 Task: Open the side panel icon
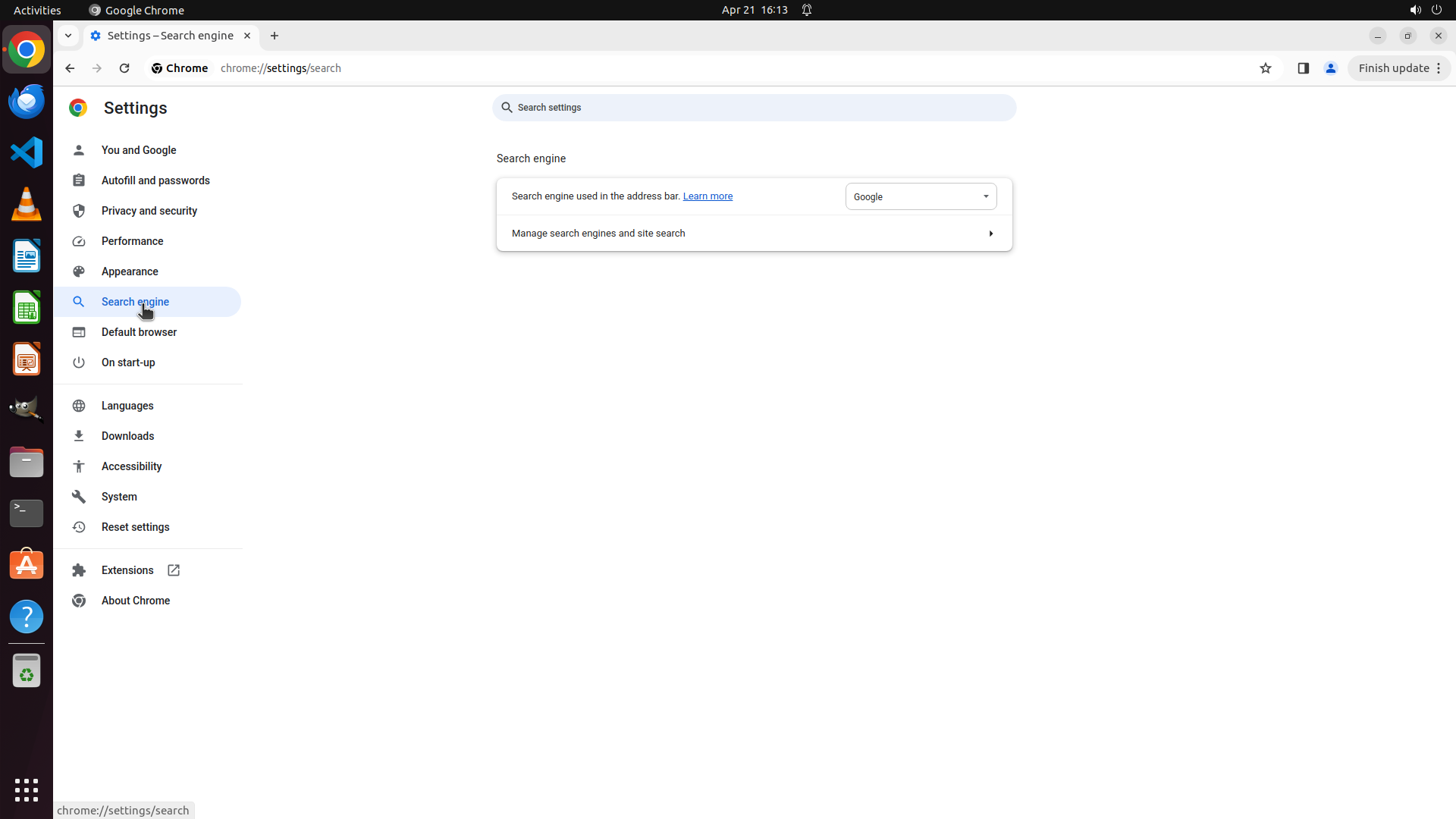1303,68
